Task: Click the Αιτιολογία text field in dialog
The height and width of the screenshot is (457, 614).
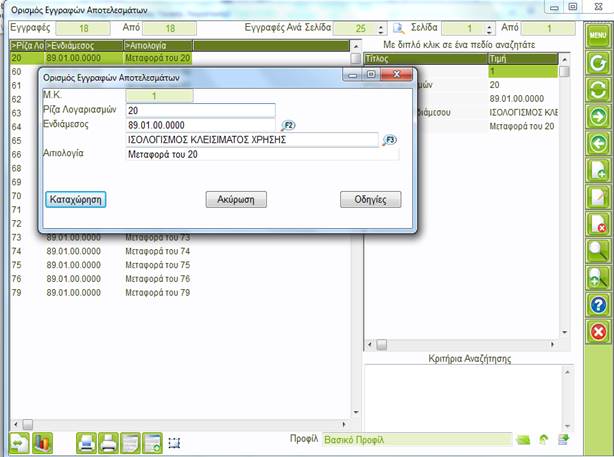Action: tap(262, 155)
